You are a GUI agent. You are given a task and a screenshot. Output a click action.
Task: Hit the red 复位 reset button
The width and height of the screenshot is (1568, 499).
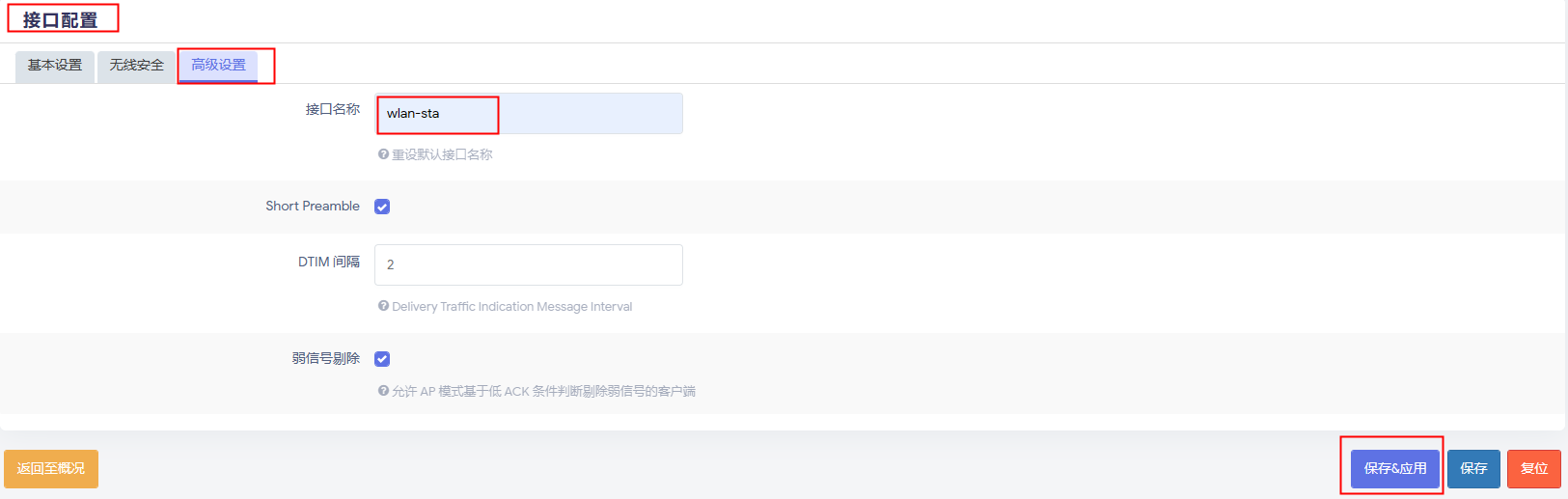coord(1533,468)
